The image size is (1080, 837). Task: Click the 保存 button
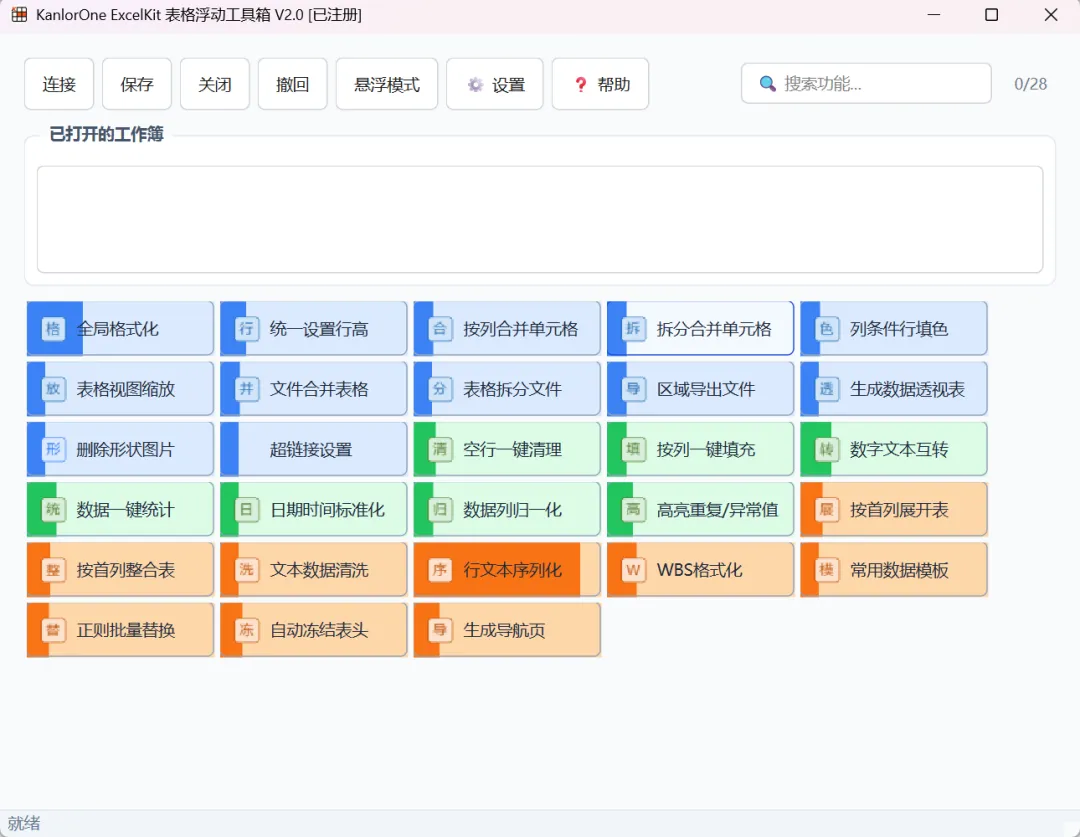tap(137, 84)
